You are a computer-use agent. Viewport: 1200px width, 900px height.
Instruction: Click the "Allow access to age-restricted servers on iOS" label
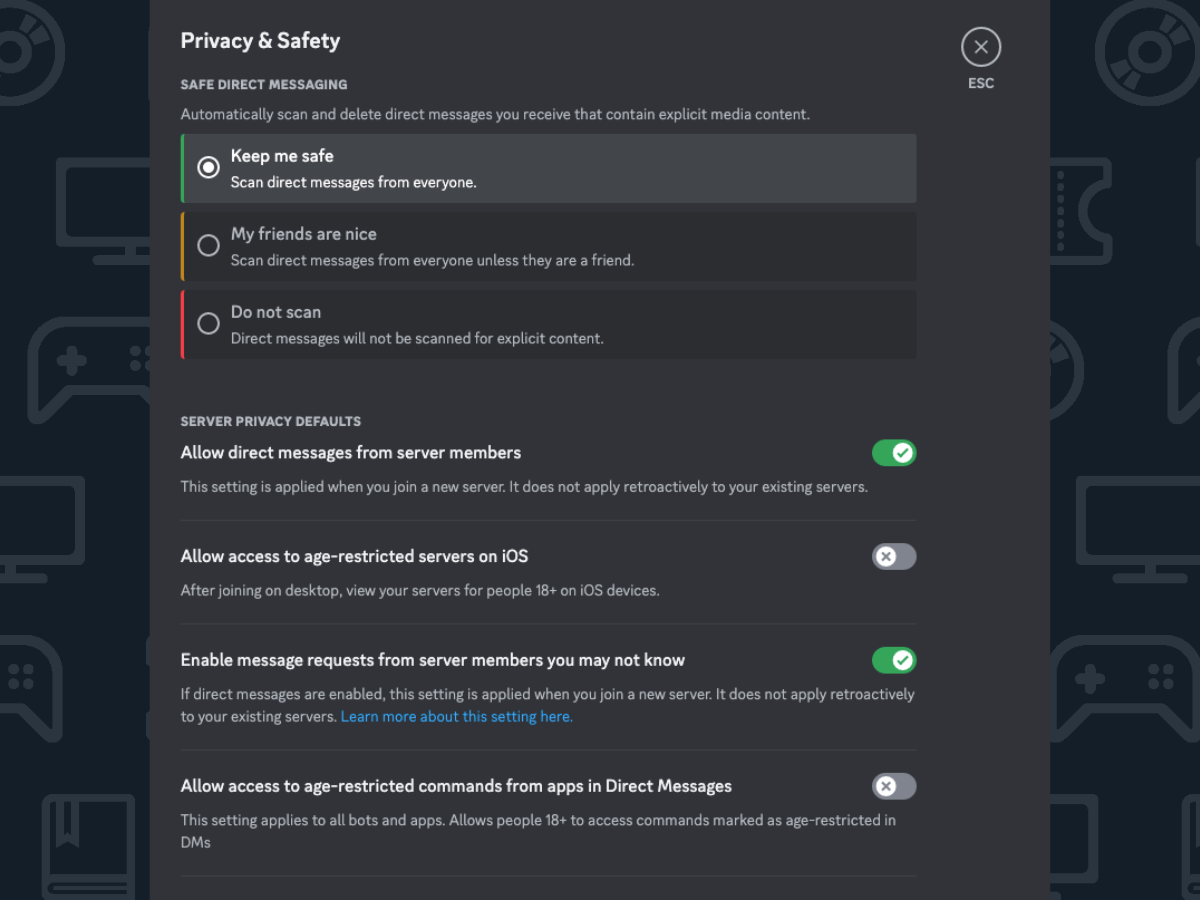(354, 557)
